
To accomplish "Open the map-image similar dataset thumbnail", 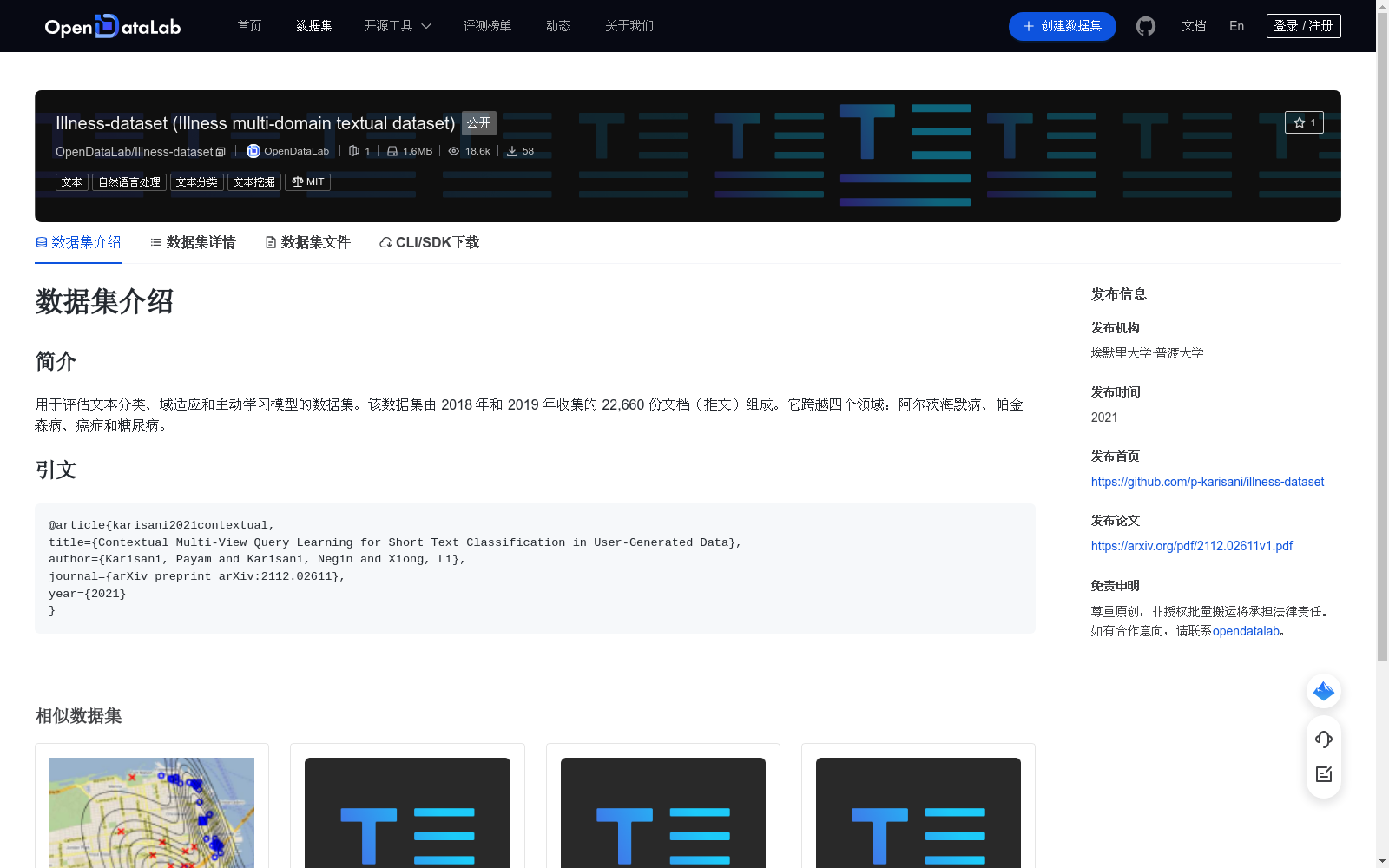I will pyautogui.click(x=152, y=812).
